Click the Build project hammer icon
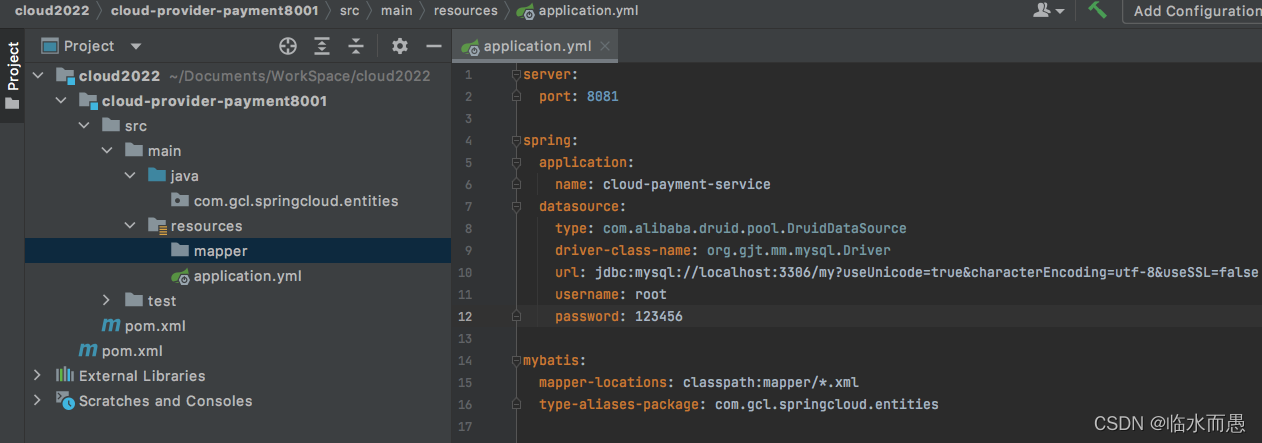The image size is (1262, 443). coord(1098,10)
